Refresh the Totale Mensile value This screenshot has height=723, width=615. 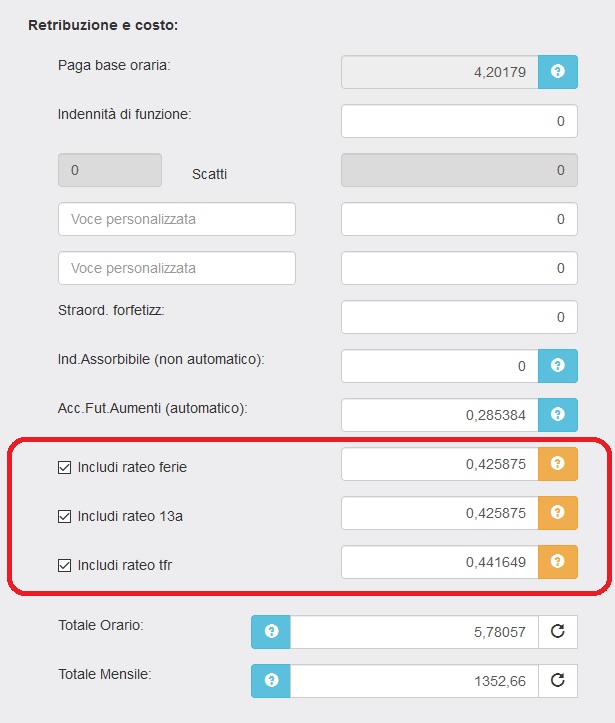click(x=558, y=681)
